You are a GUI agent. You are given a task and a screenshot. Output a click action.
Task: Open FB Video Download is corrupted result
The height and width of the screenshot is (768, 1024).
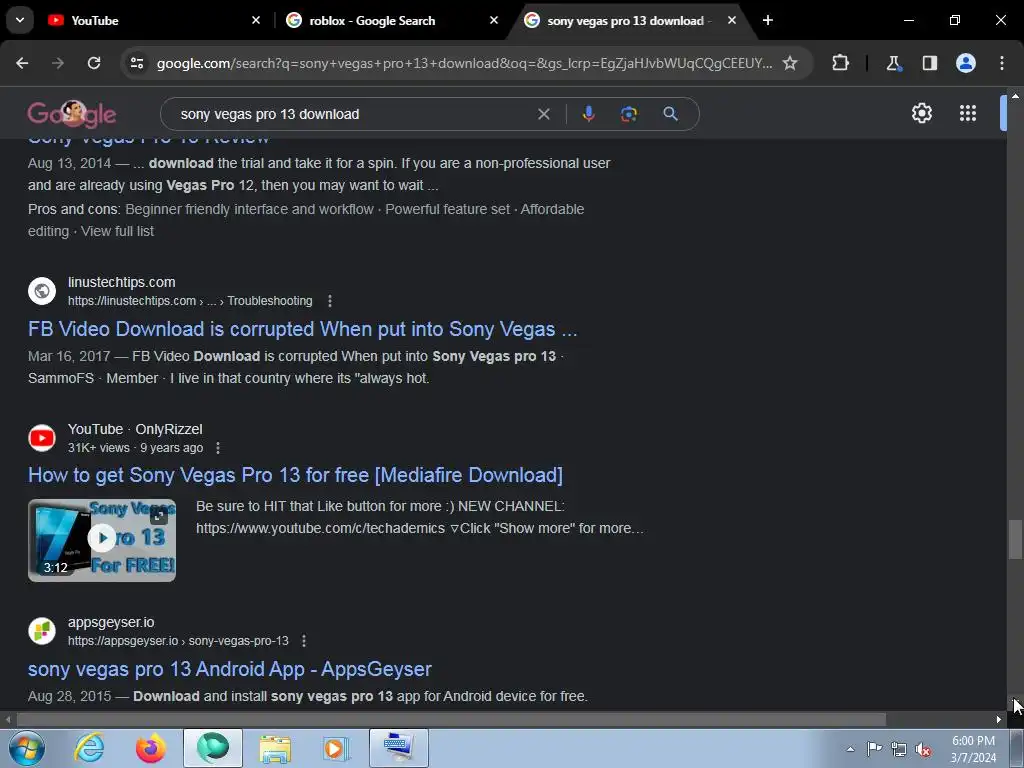[302, 329]
